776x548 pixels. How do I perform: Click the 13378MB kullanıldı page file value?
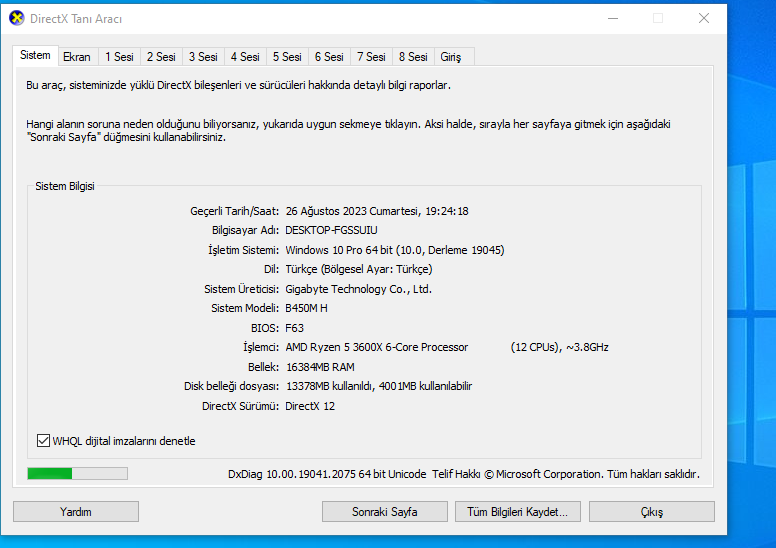point(330,386)
